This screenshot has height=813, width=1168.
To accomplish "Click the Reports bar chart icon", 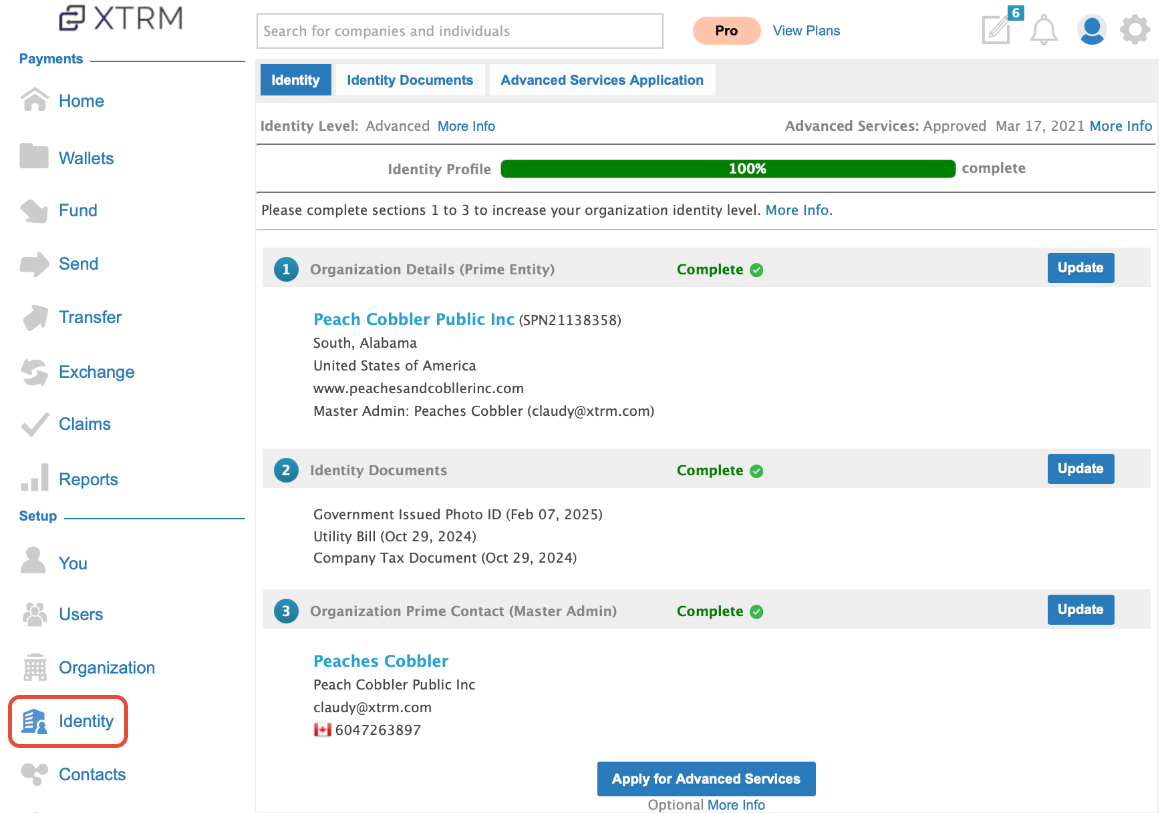I will tap(34, 478).
